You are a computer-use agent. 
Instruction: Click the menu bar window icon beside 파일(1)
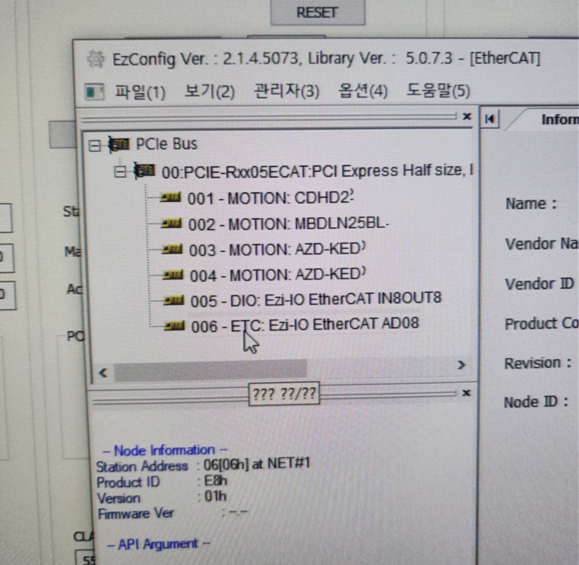[x=95, y=92]
